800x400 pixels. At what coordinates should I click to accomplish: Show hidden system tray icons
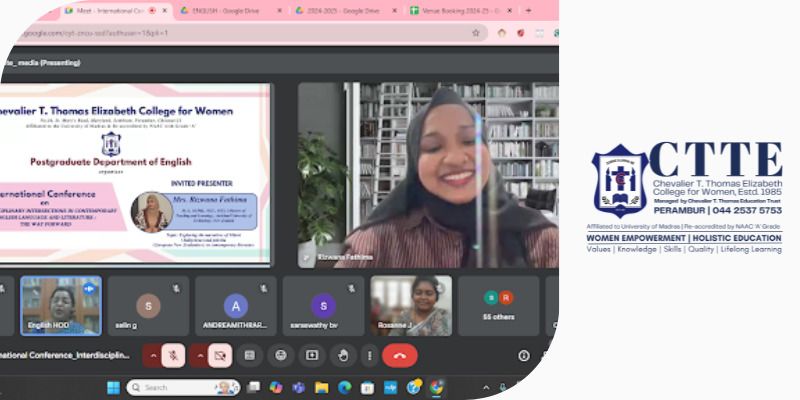(486, 388)
